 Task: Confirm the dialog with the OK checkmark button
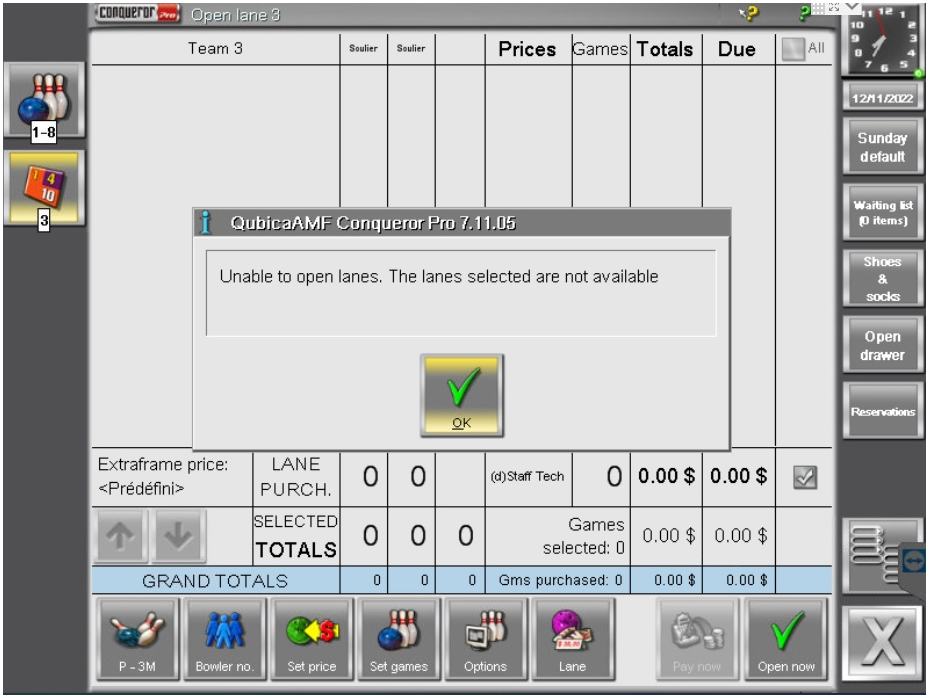461,396
